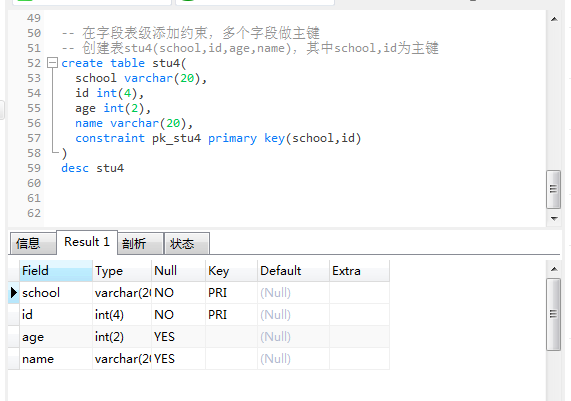Click the editor vertical scrollbar thumb
The width and height of the screenshot is (571, 401).
pos(554,189)
